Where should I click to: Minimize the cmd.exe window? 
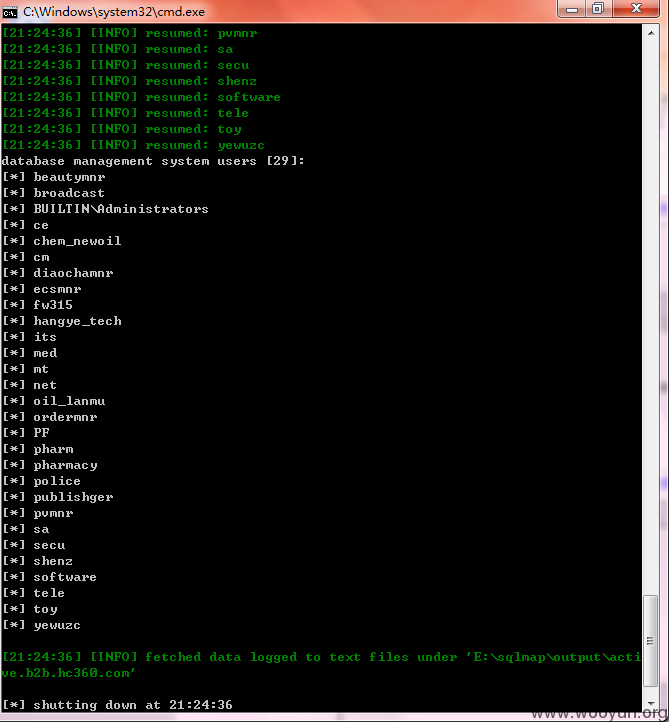(572, 9)
